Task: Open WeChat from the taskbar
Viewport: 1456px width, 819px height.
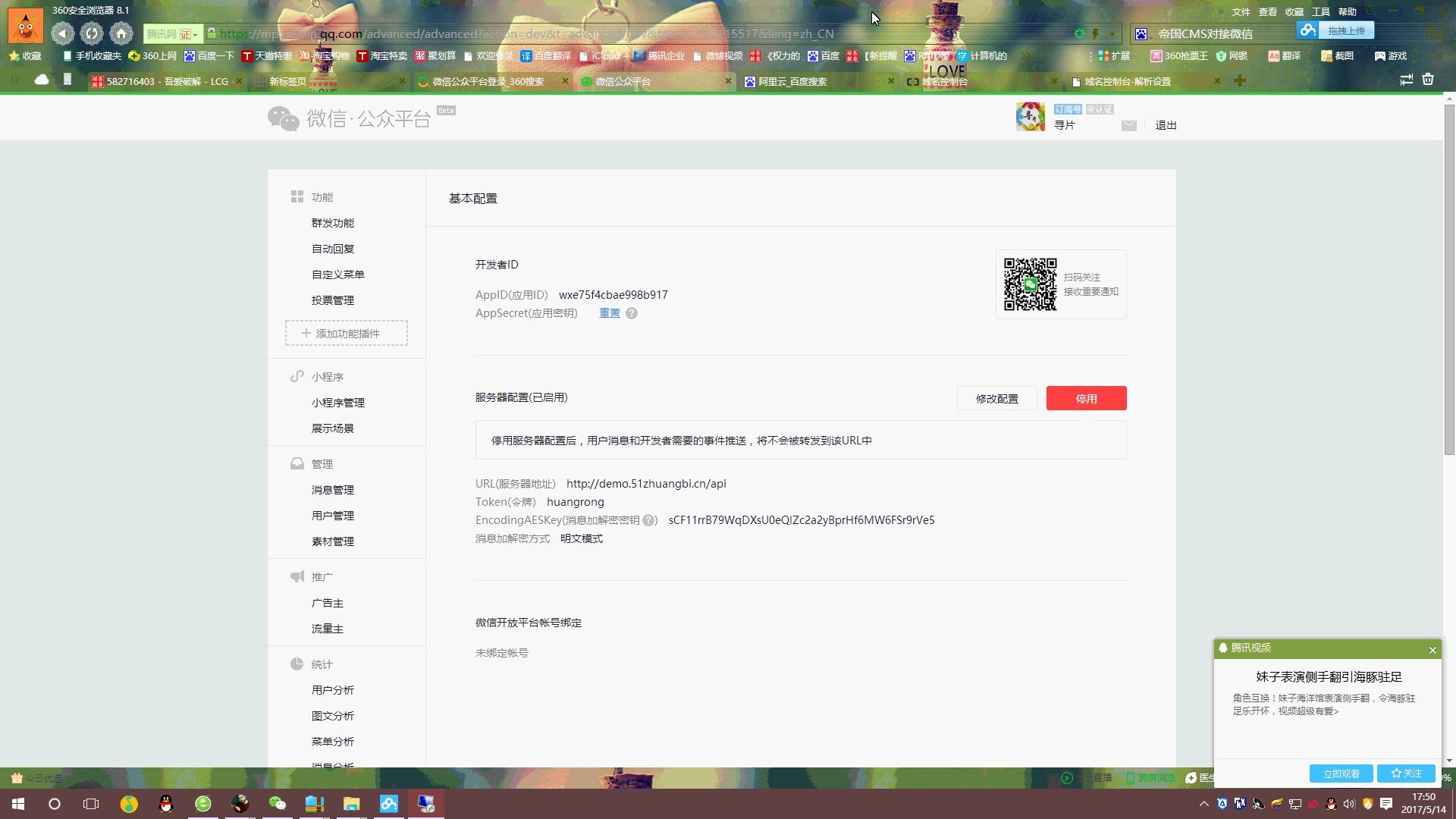Action: tap(277, 804)
